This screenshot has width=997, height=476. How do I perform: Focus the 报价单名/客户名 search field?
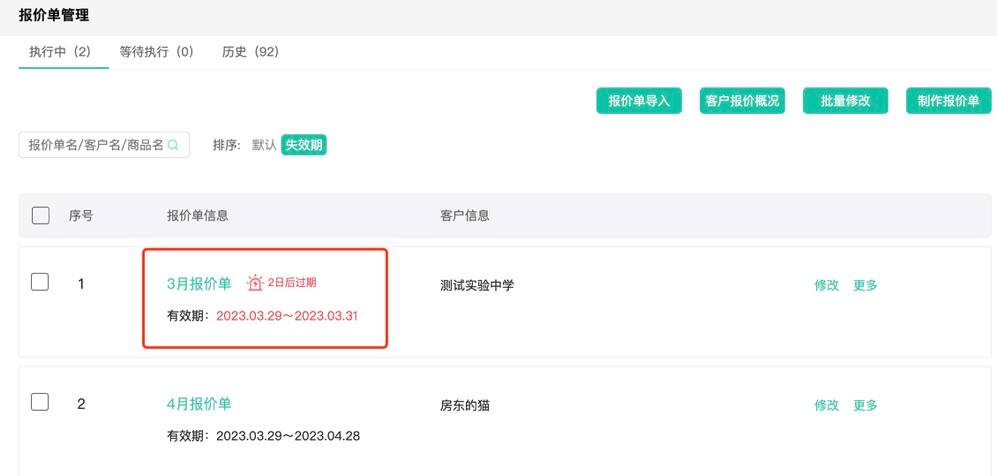(x=95, y=145)
